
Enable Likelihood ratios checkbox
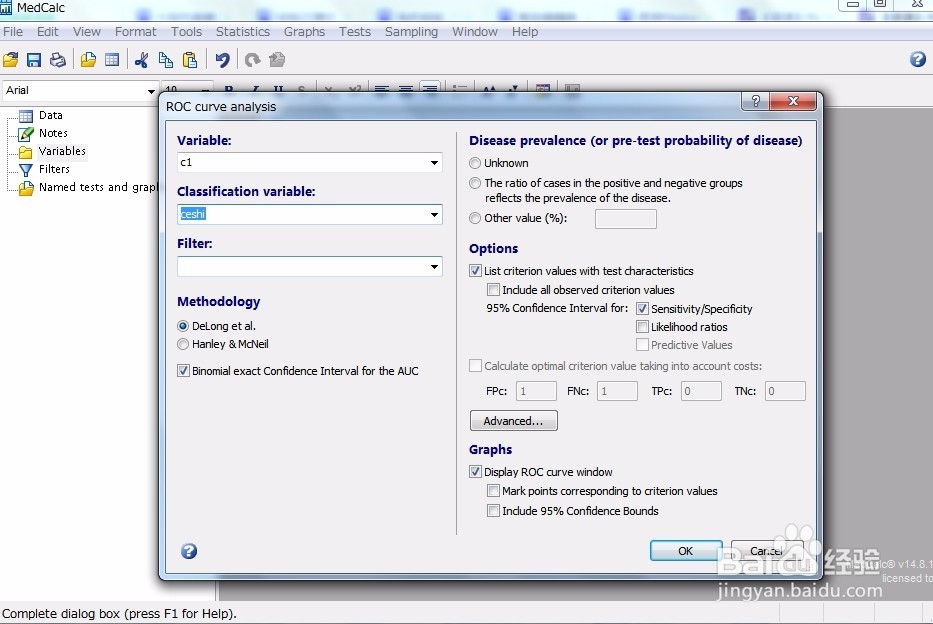tap(642, 327)
